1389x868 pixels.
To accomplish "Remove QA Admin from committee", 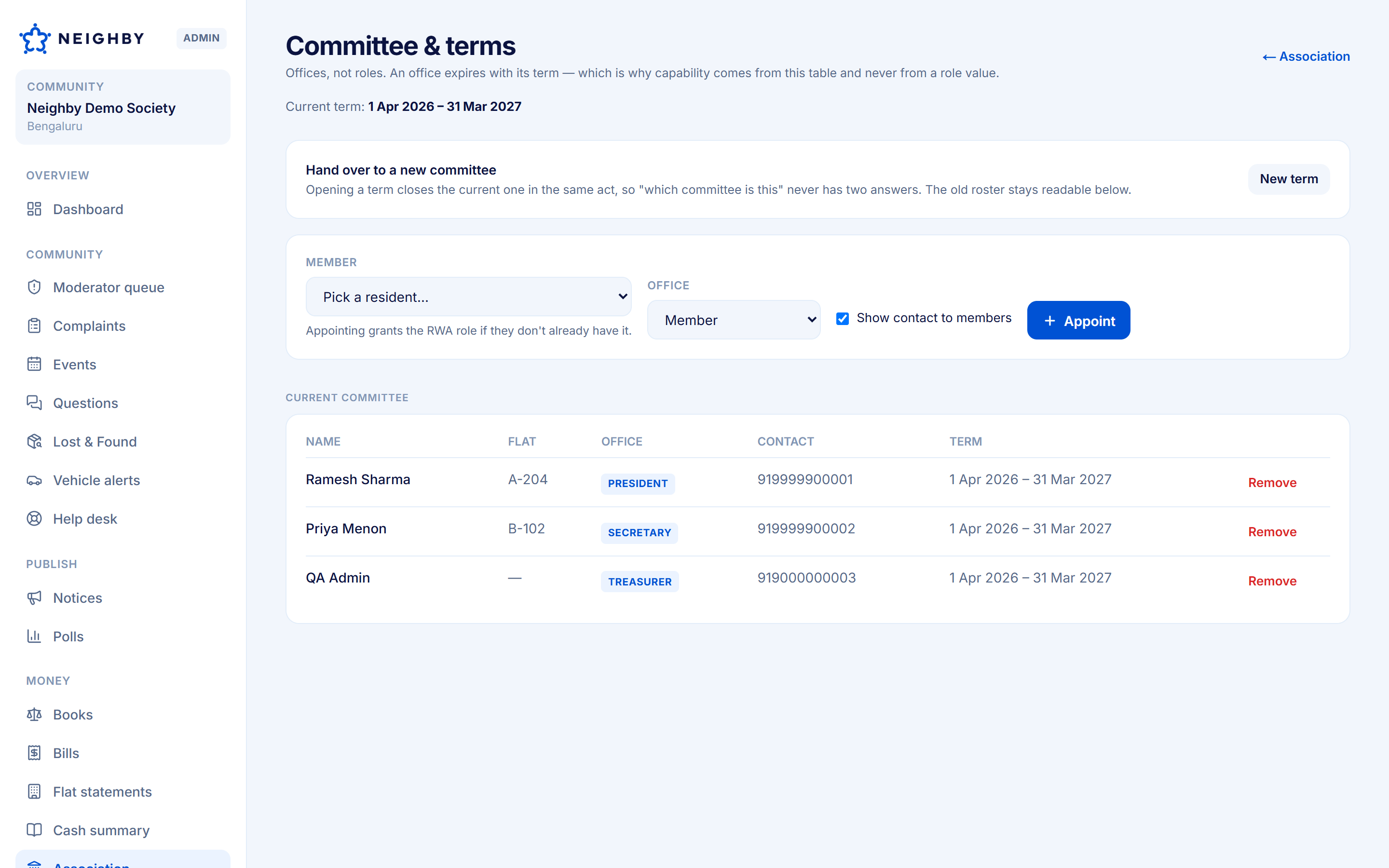I will coord(1272,581).
